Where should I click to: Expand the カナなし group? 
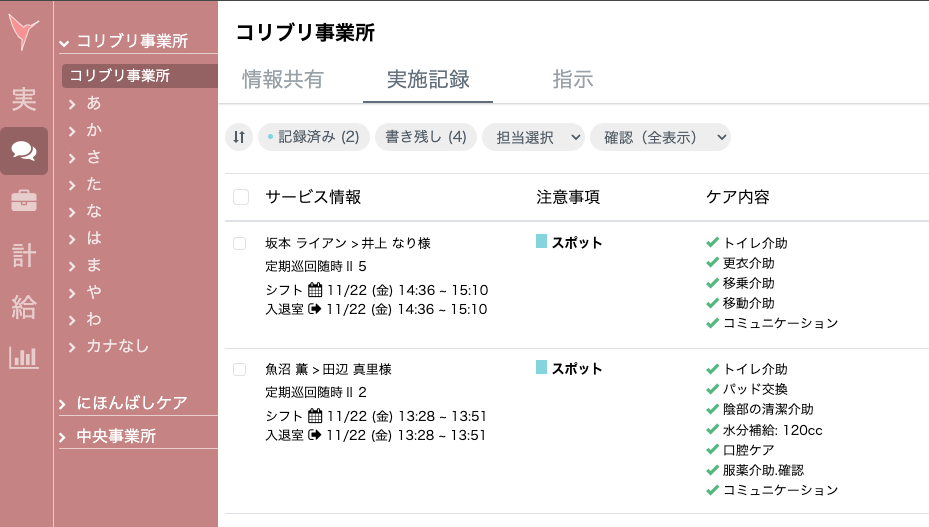(72, 347)
